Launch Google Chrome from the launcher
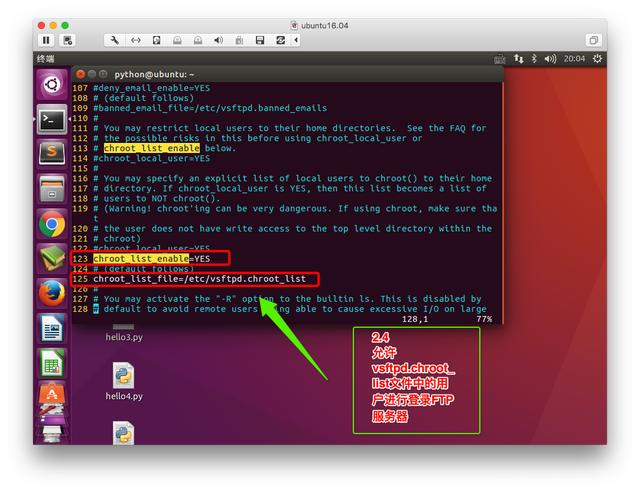 tap(52, 224)
